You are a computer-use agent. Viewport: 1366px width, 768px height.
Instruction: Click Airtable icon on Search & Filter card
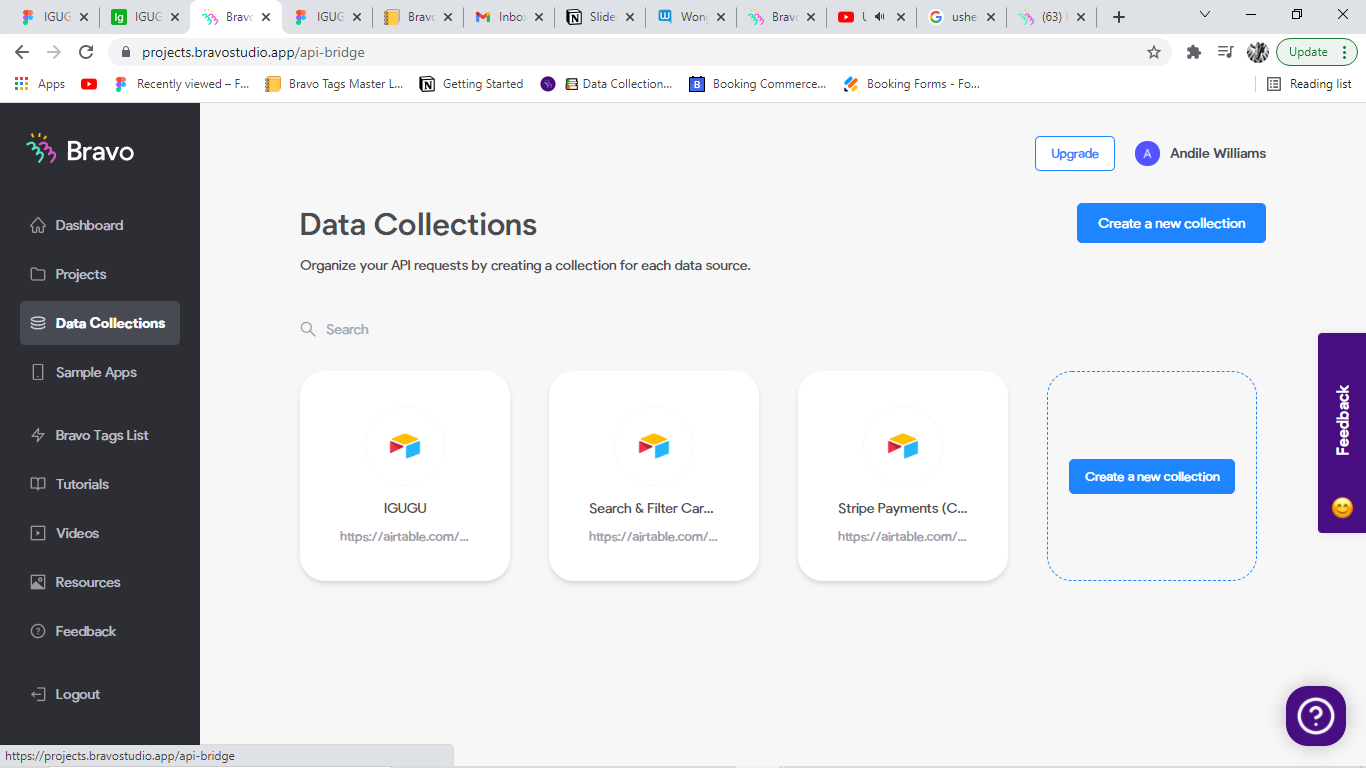[654, 446]
